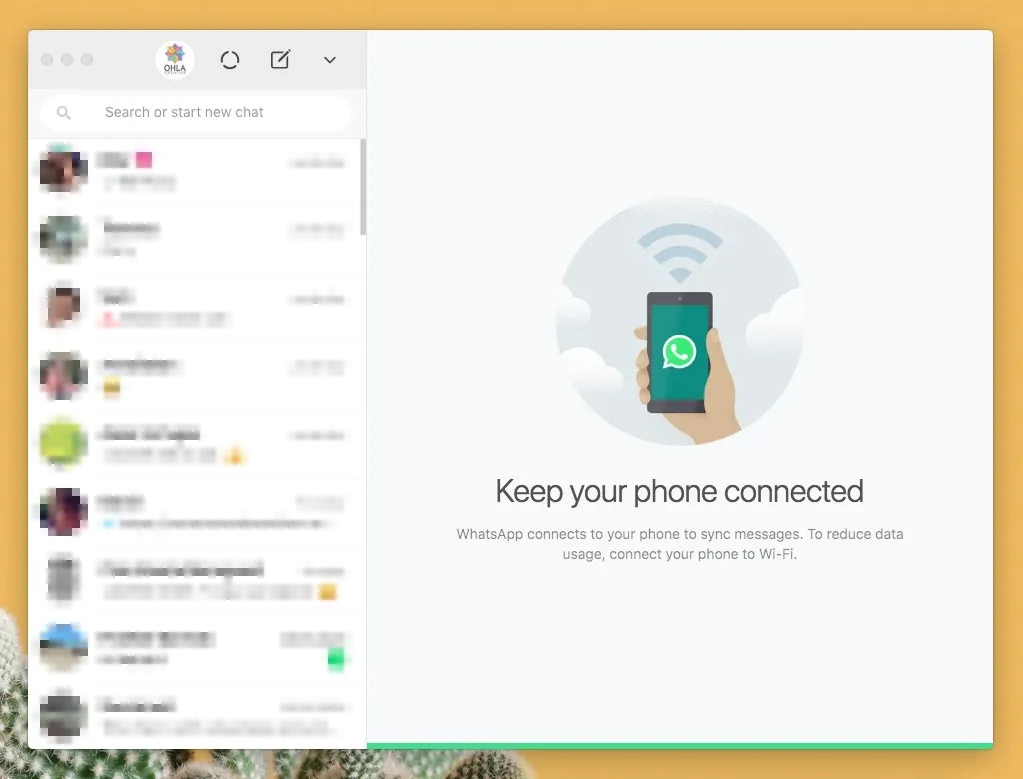
Task: Click the chat list scrollbar thumb
Action: [363, 187]
